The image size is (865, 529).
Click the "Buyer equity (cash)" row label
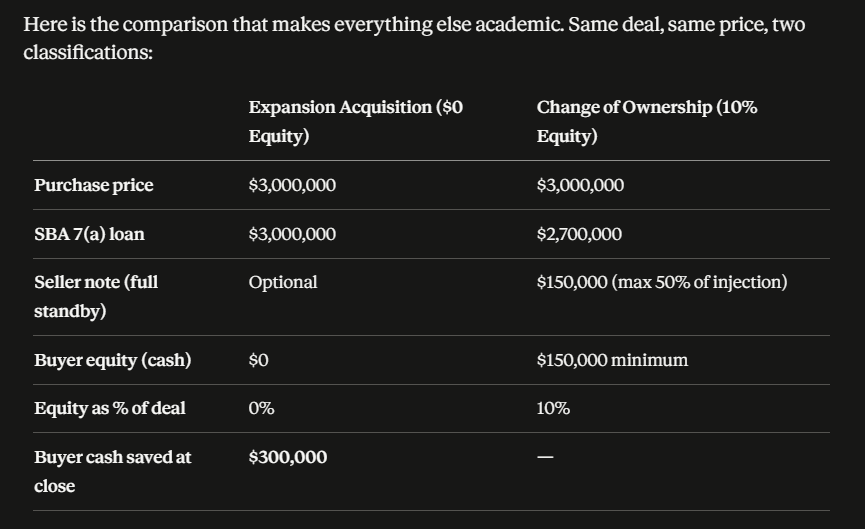[x=112, y=360]
